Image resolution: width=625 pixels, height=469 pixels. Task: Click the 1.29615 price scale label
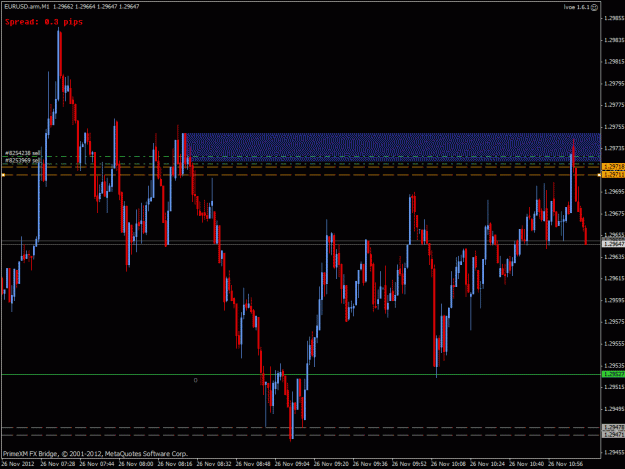pos(614,279)
